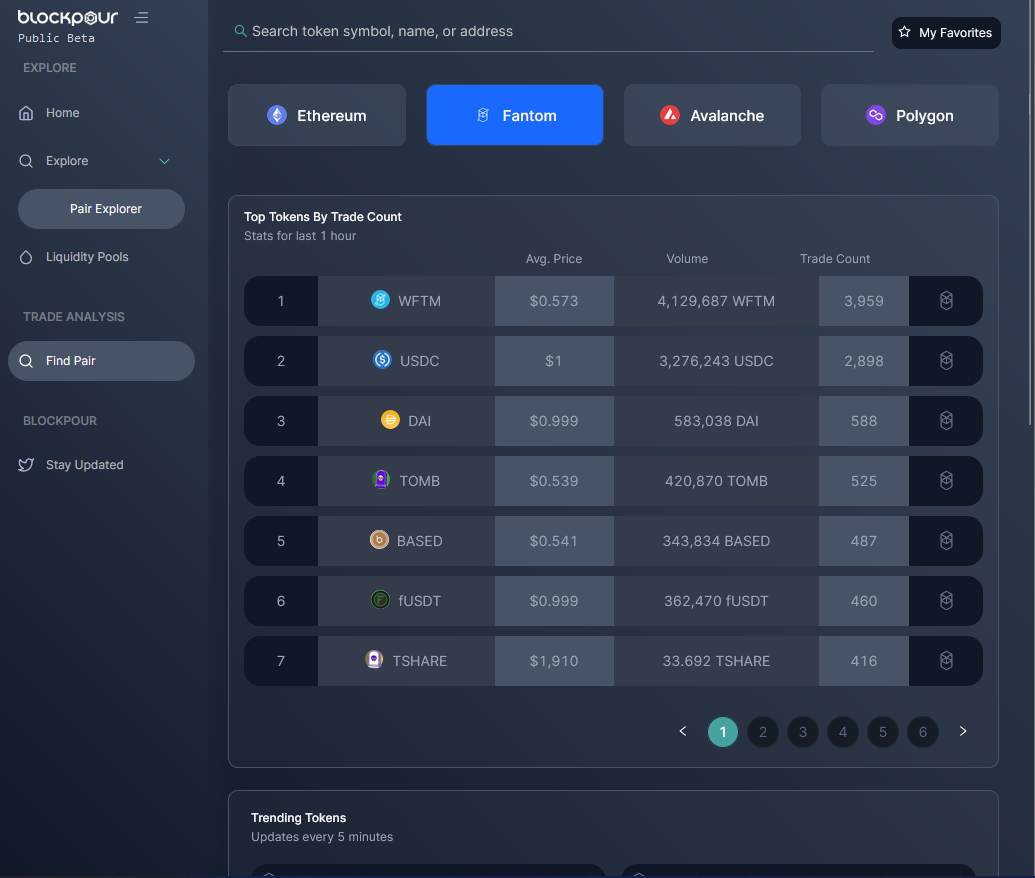Click WFTM token name
Viewport: 1035px width, 878px height.
[420, 301]
